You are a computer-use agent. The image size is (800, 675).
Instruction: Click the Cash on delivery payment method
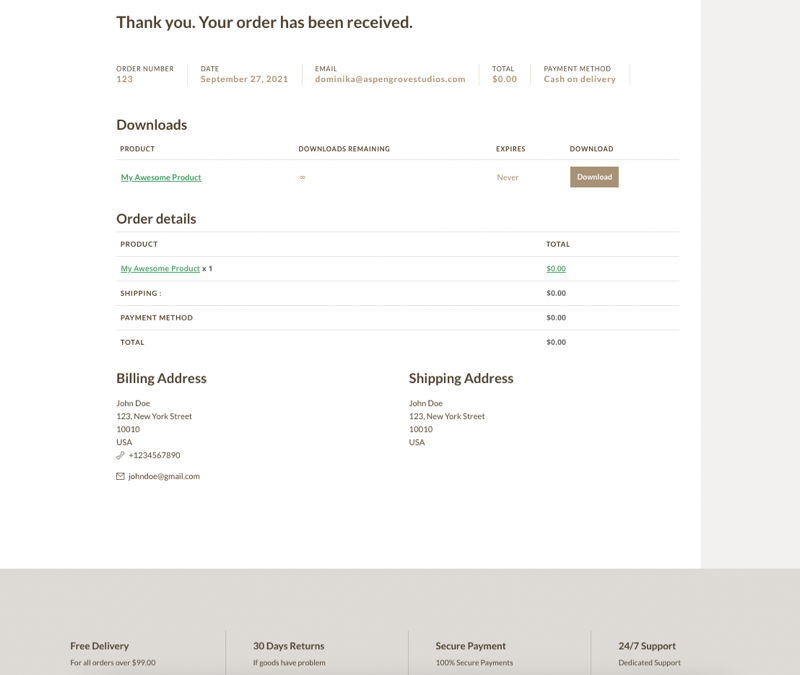580,79
